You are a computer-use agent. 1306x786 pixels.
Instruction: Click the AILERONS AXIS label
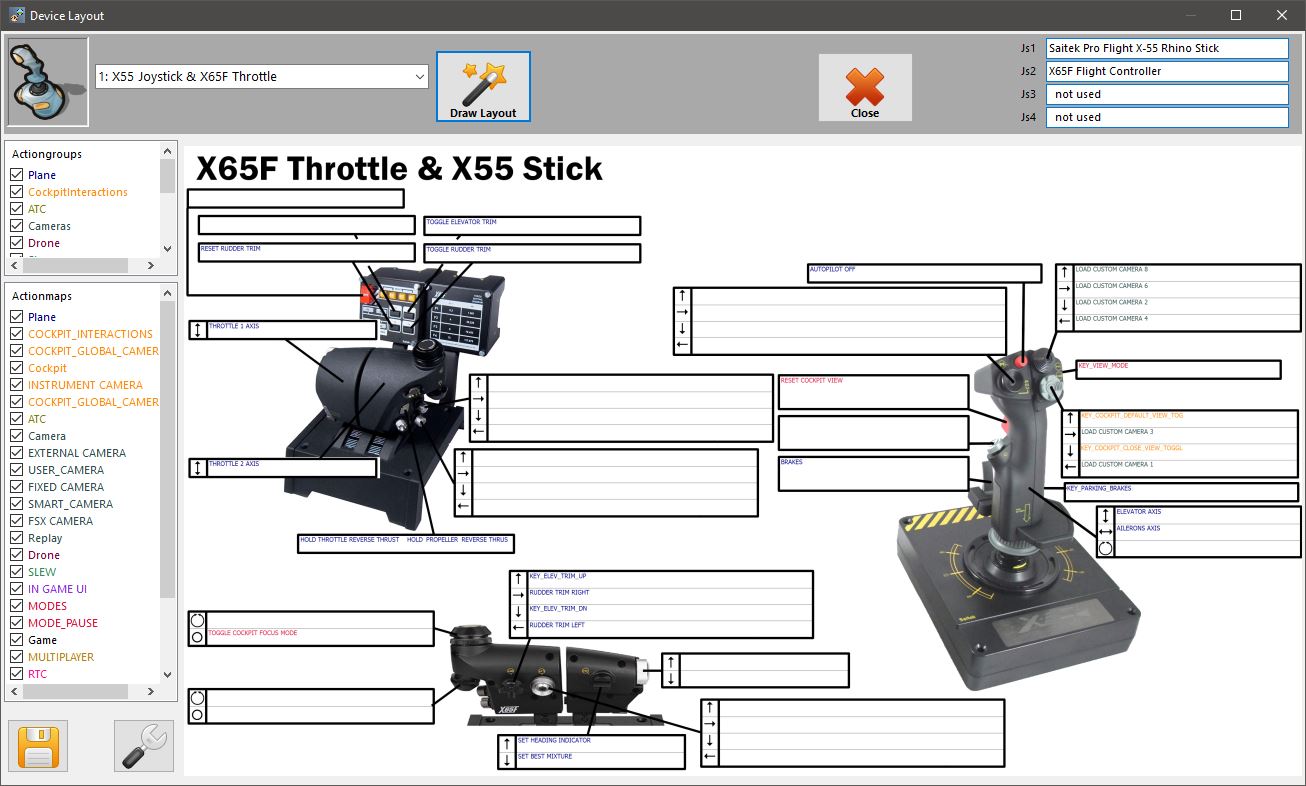click(x=1138, y=528)
